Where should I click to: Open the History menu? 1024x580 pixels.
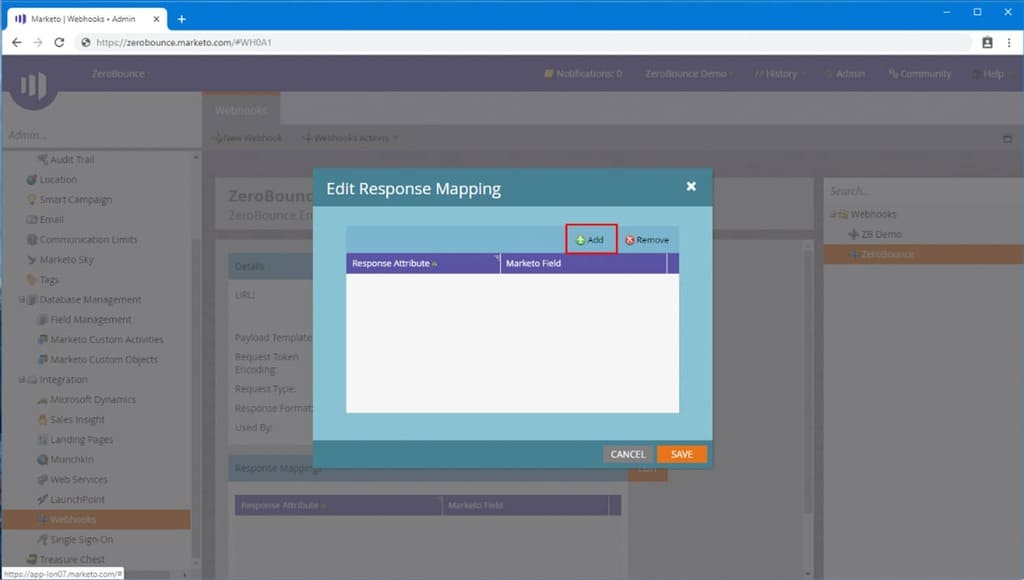[x=779, y=74]
